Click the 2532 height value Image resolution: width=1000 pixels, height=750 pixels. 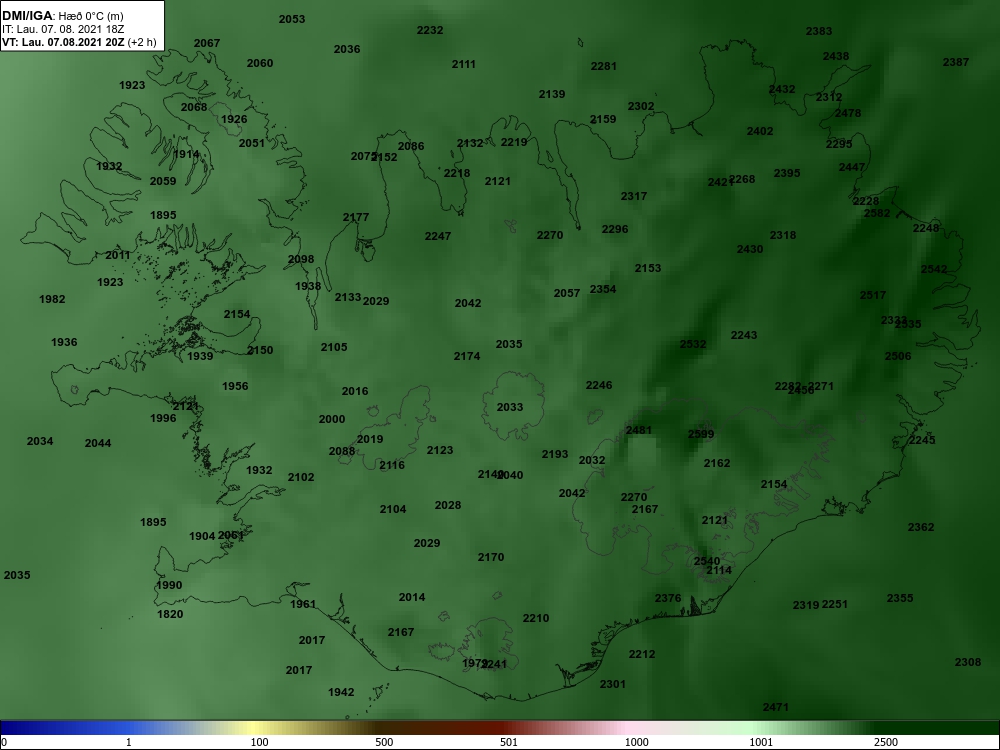(x=693, y=344)
